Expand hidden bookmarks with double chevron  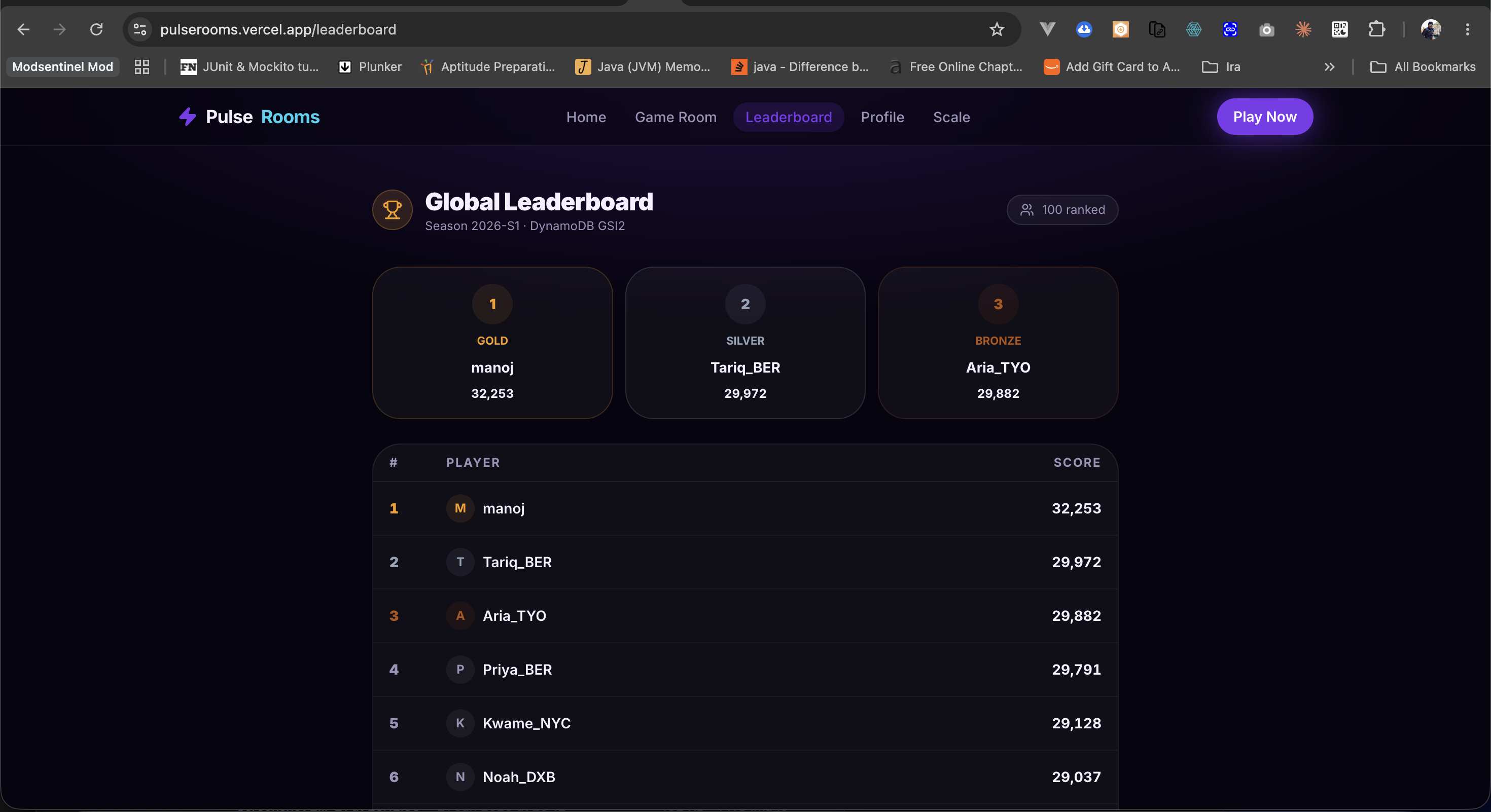tap(1330, 67)
